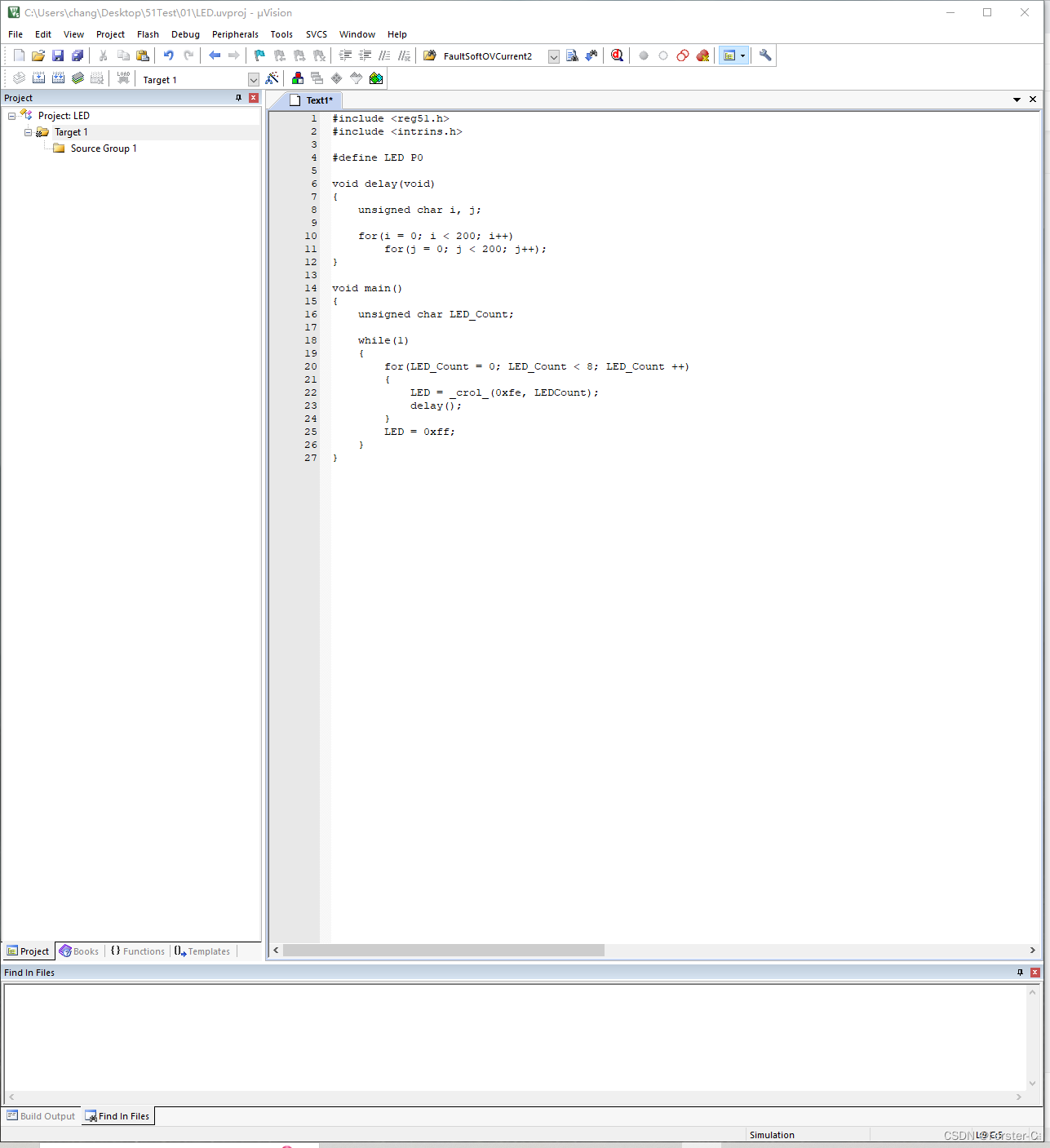This screenshot has width=1050, height=1148.
Task: Click the Incremental Find binoculars-arrow icon
Action: pyautogui.click(x=591, y=55)
